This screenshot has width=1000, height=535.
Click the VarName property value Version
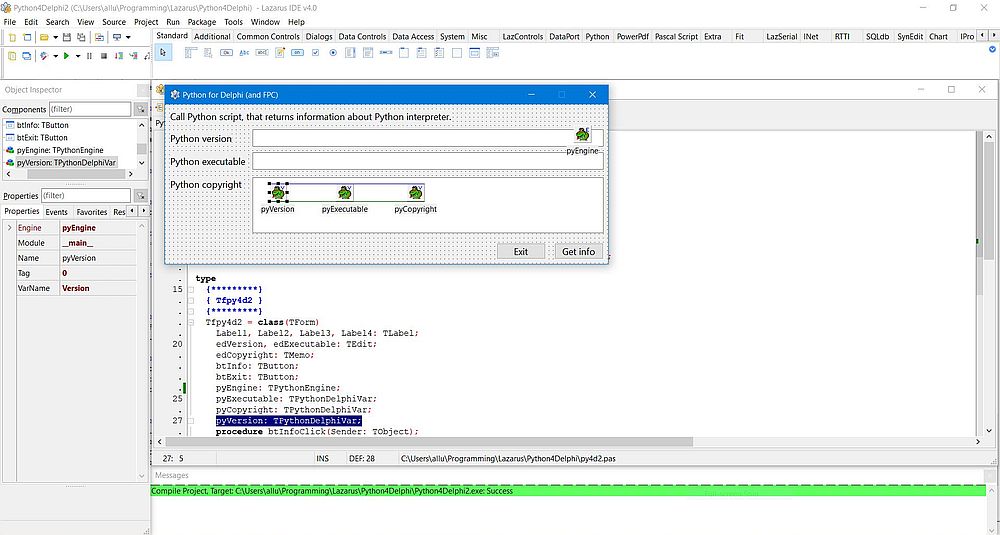point(75,288)
